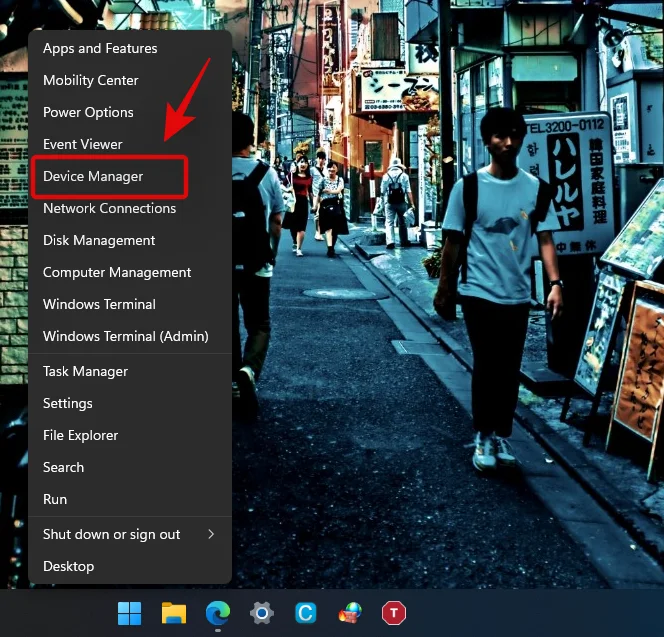Click the red T stop-sign taskbar icon

394,612
